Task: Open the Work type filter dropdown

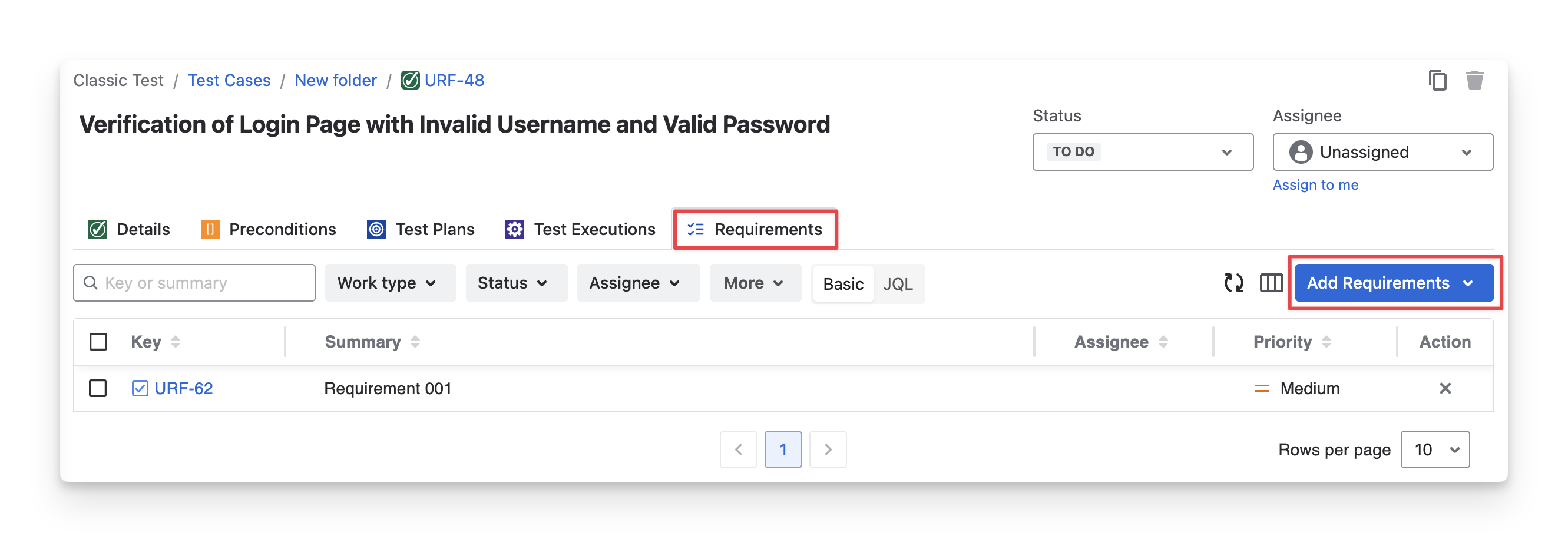Action: 389,283
